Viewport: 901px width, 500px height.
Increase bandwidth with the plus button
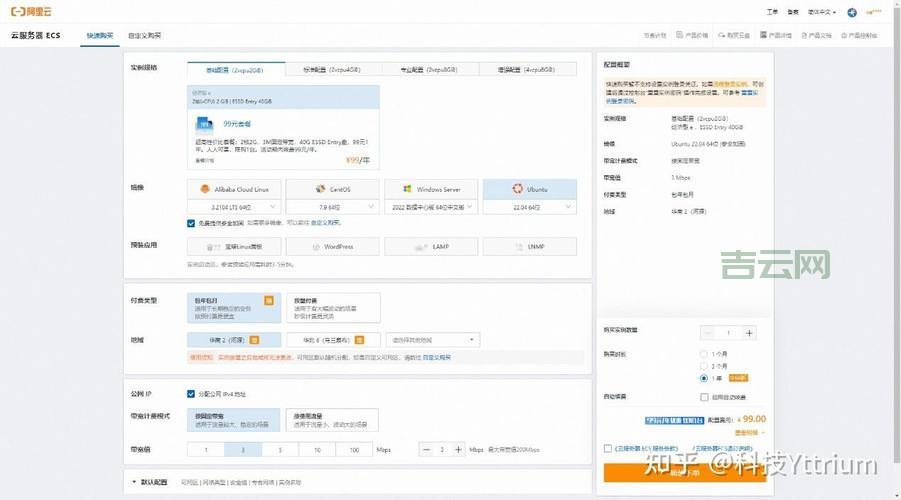tap(458, 450)
